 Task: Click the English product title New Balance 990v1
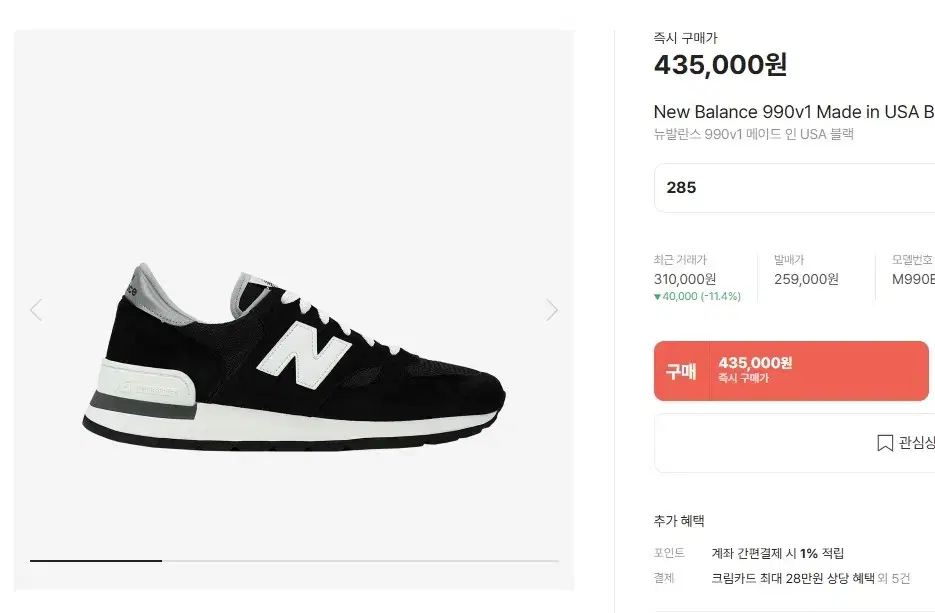coord(794,112)
